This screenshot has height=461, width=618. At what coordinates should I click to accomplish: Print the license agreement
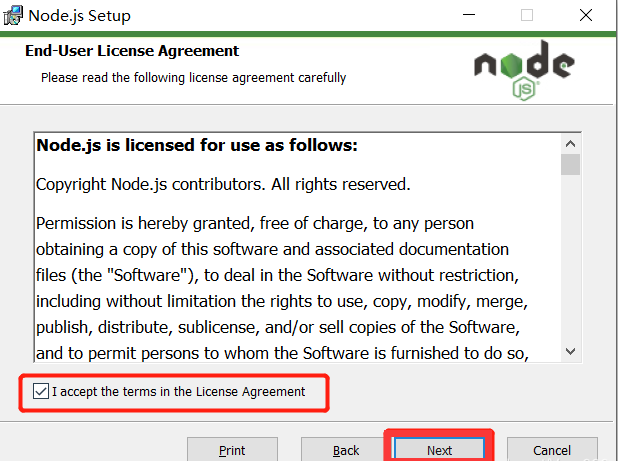click(232, 450)
